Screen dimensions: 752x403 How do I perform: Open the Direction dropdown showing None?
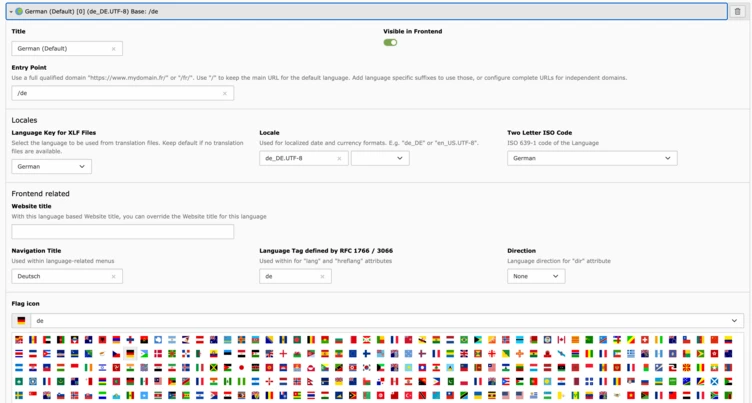536,276
